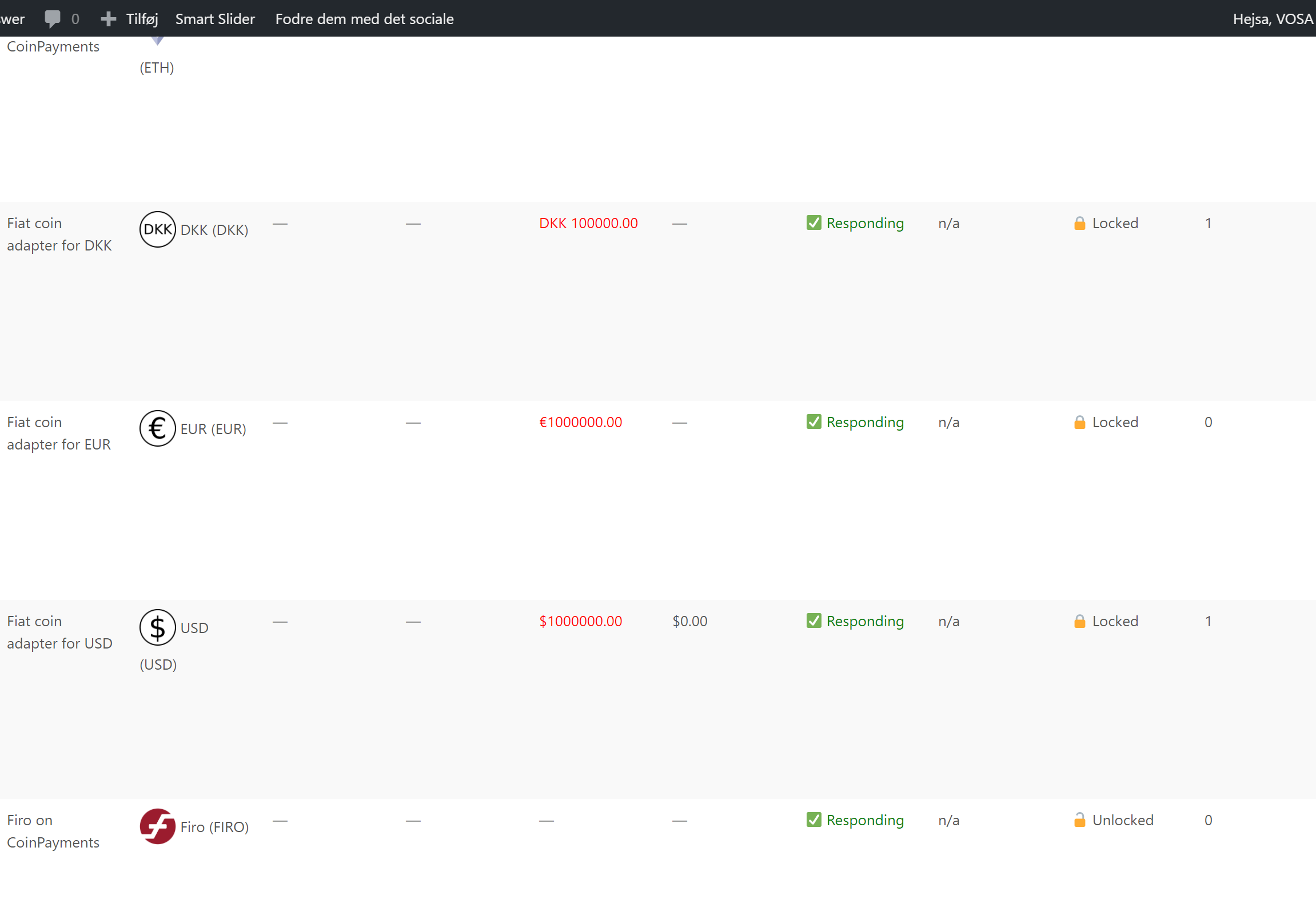Click Responding status text for EUR

865,422
